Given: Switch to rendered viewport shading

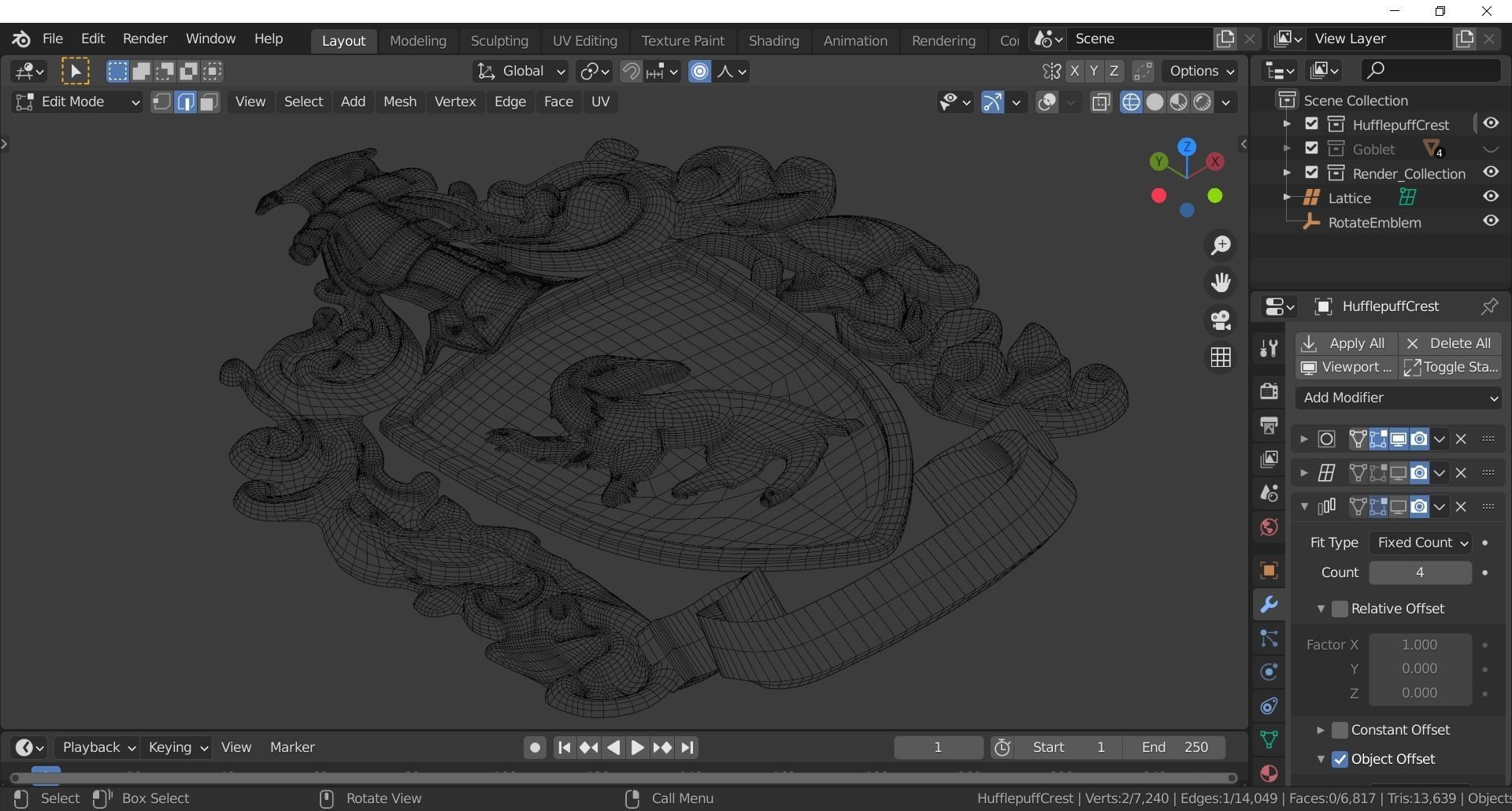Looking at the screenshot, I should pos(1202,102).
